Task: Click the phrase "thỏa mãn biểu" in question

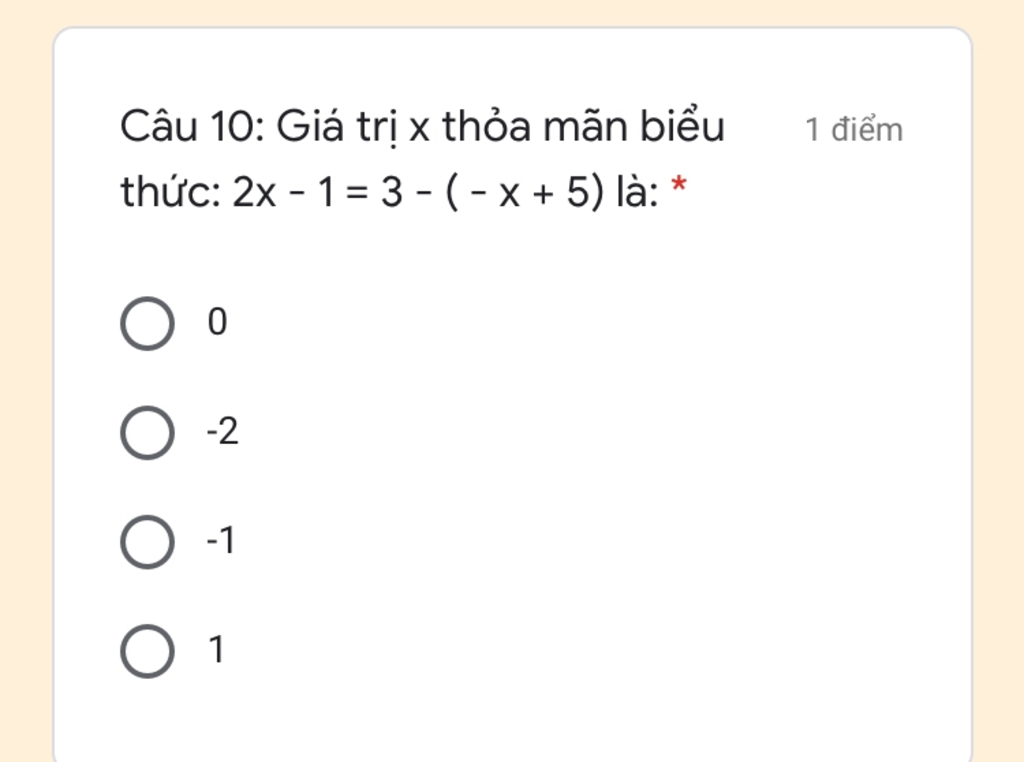Action: pos(584,126)
